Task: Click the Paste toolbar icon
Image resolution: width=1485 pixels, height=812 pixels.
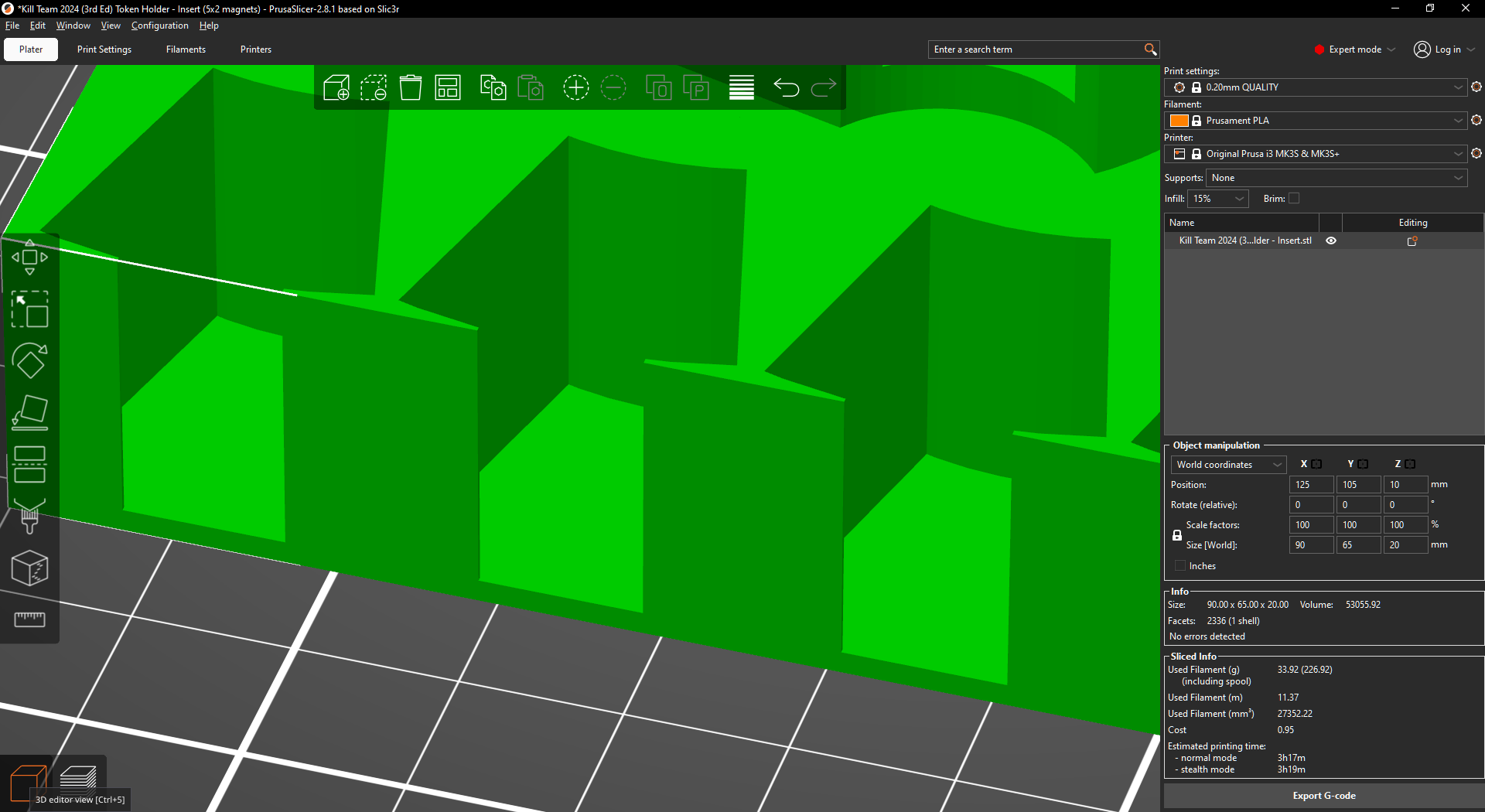Action: coord(531,87)
